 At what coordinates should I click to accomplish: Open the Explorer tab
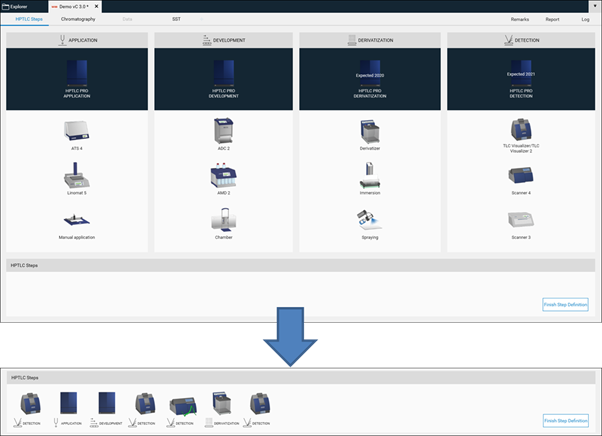[x=15, y=7]
